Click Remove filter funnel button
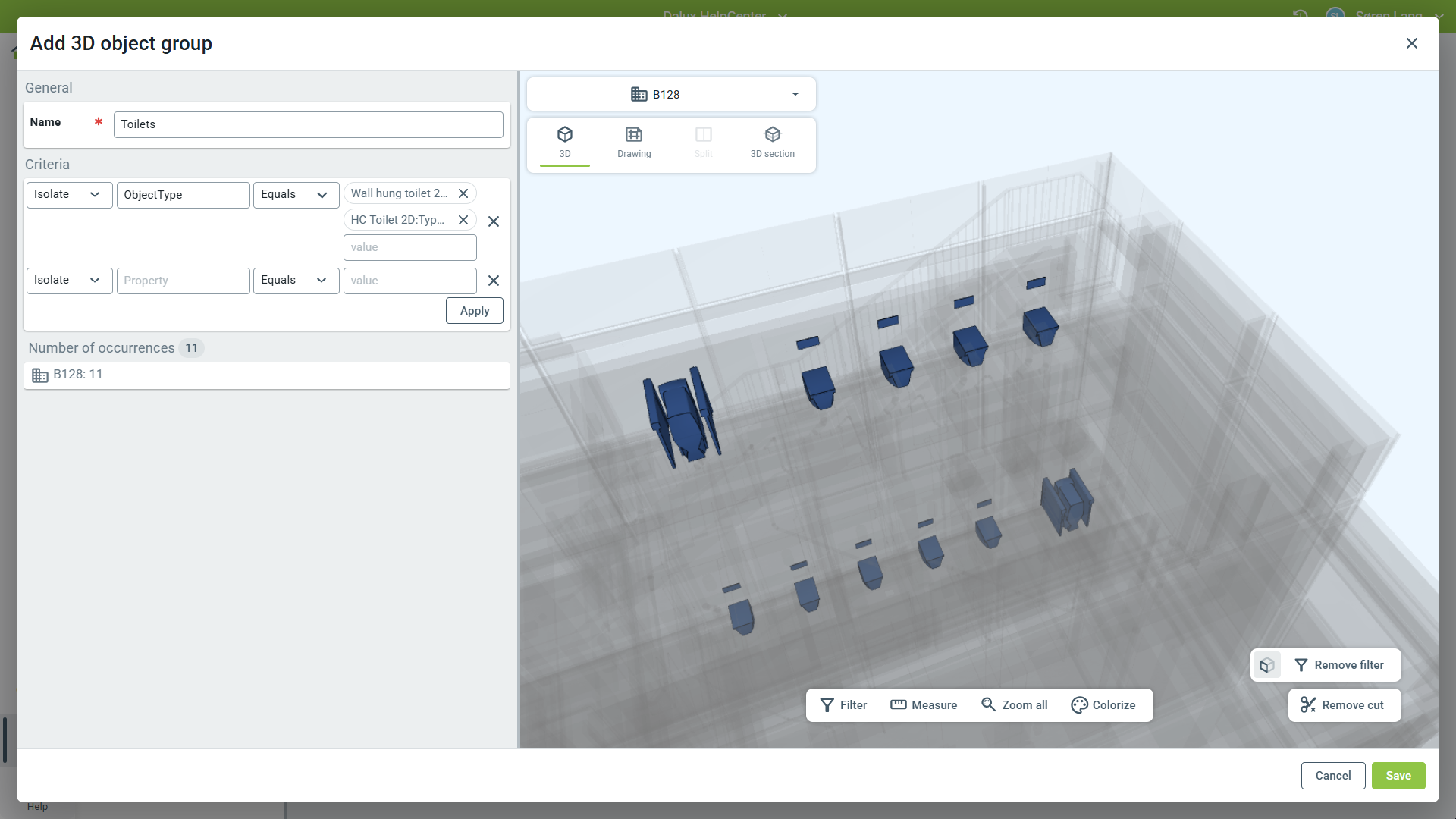Viewport: 1456px width, 819px height. 1338,665
